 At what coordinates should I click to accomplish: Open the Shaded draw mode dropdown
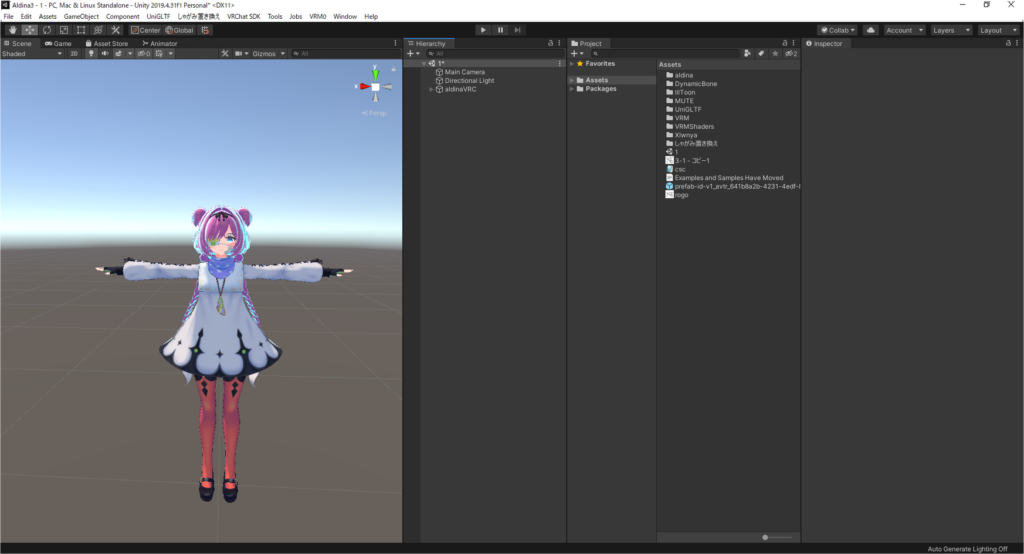point(32,54)
